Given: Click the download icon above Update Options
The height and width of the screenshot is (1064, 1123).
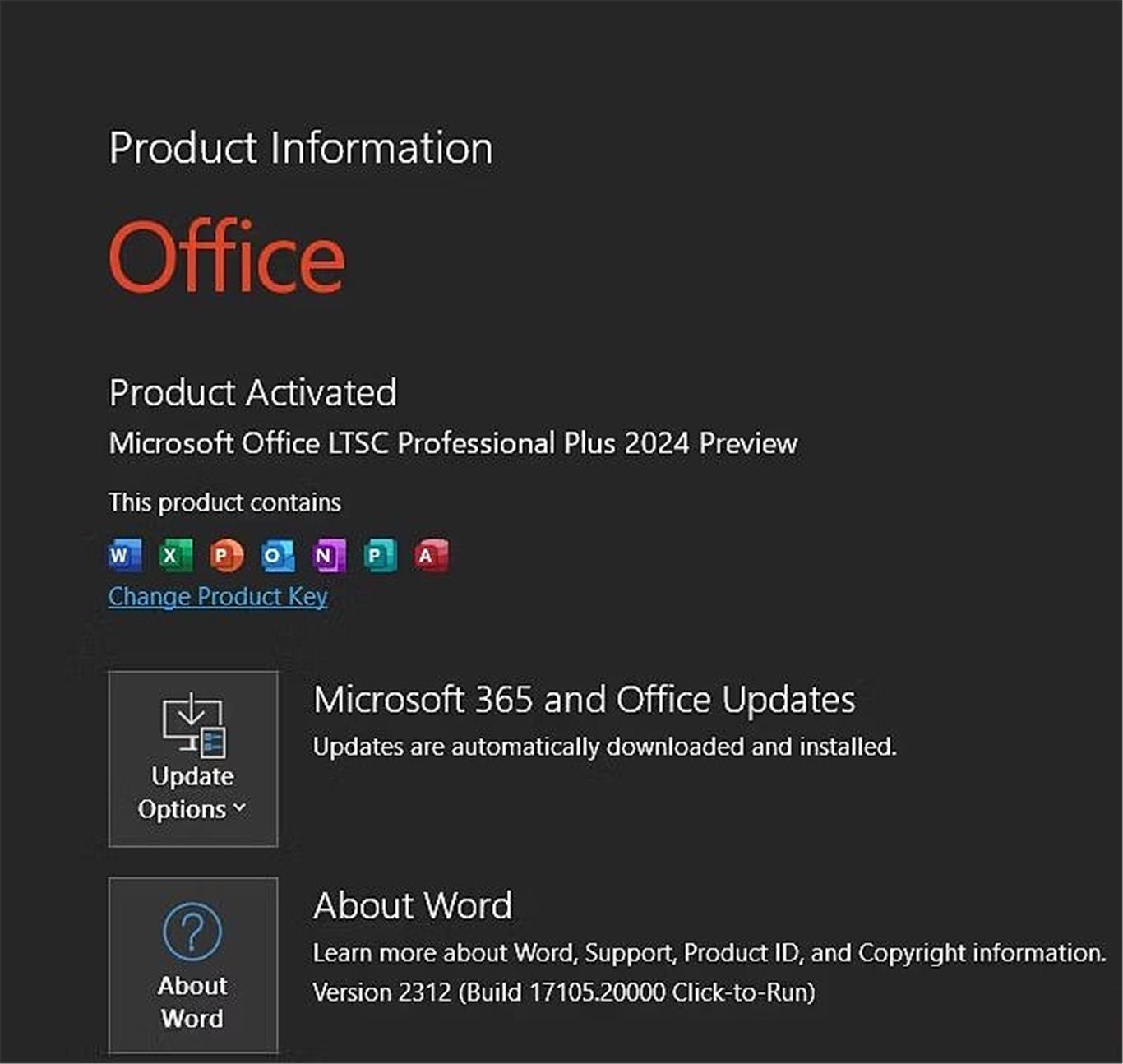Looking at the screenshot, I should tap(193, 724).
